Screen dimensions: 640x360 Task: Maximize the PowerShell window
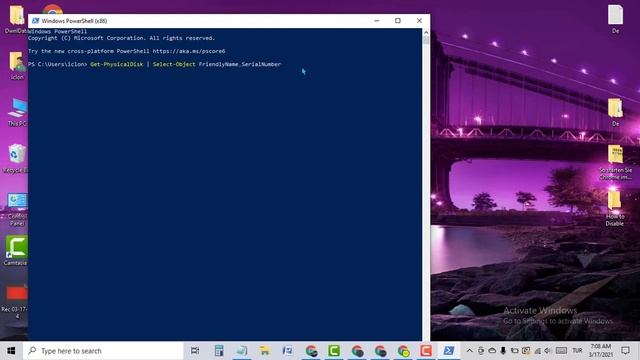[x=398, y=21]
